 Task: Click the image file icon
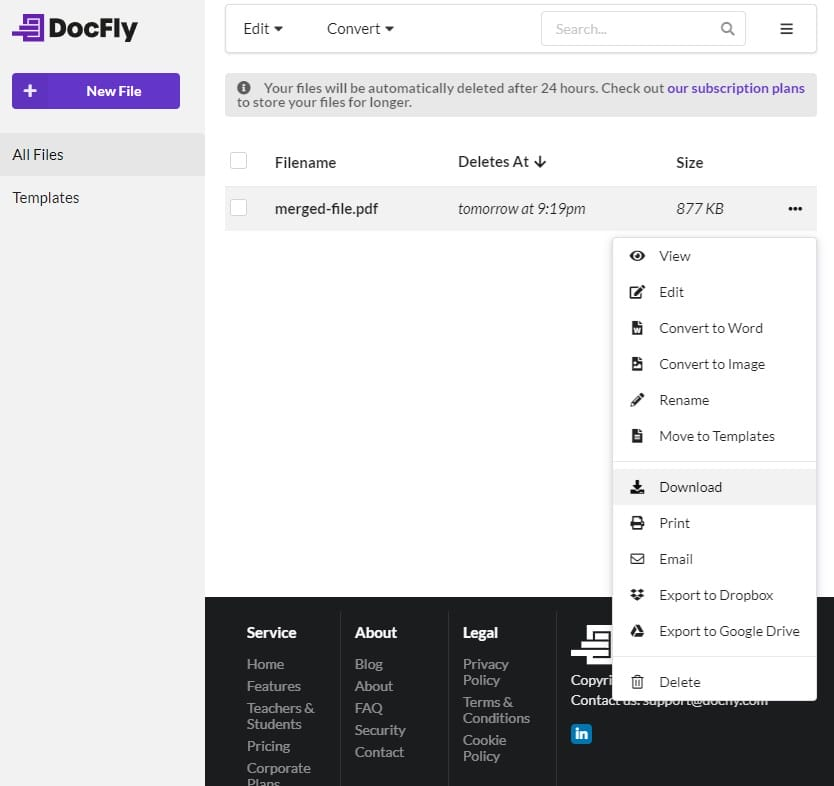637,364
